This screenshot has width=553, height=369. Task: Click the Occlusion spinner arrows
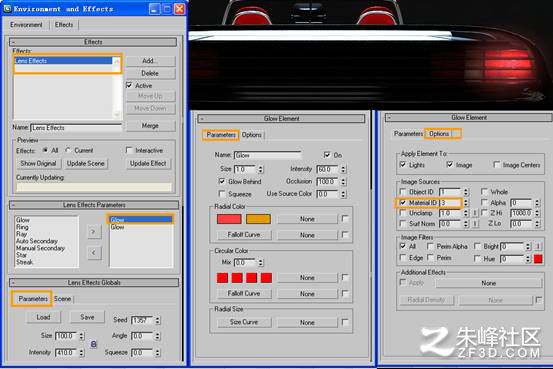[343, 182]
